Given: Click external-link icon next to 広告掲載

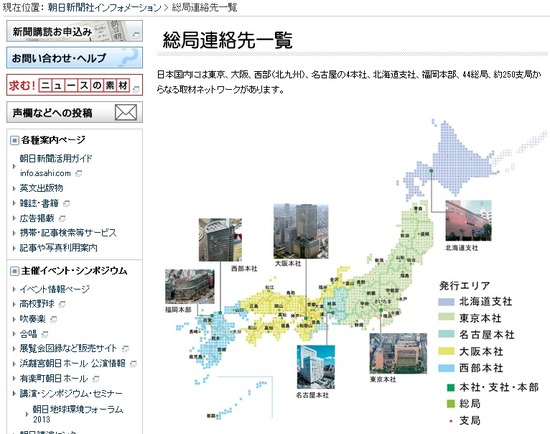Looking at the screenshot, I should coord(62,219).
